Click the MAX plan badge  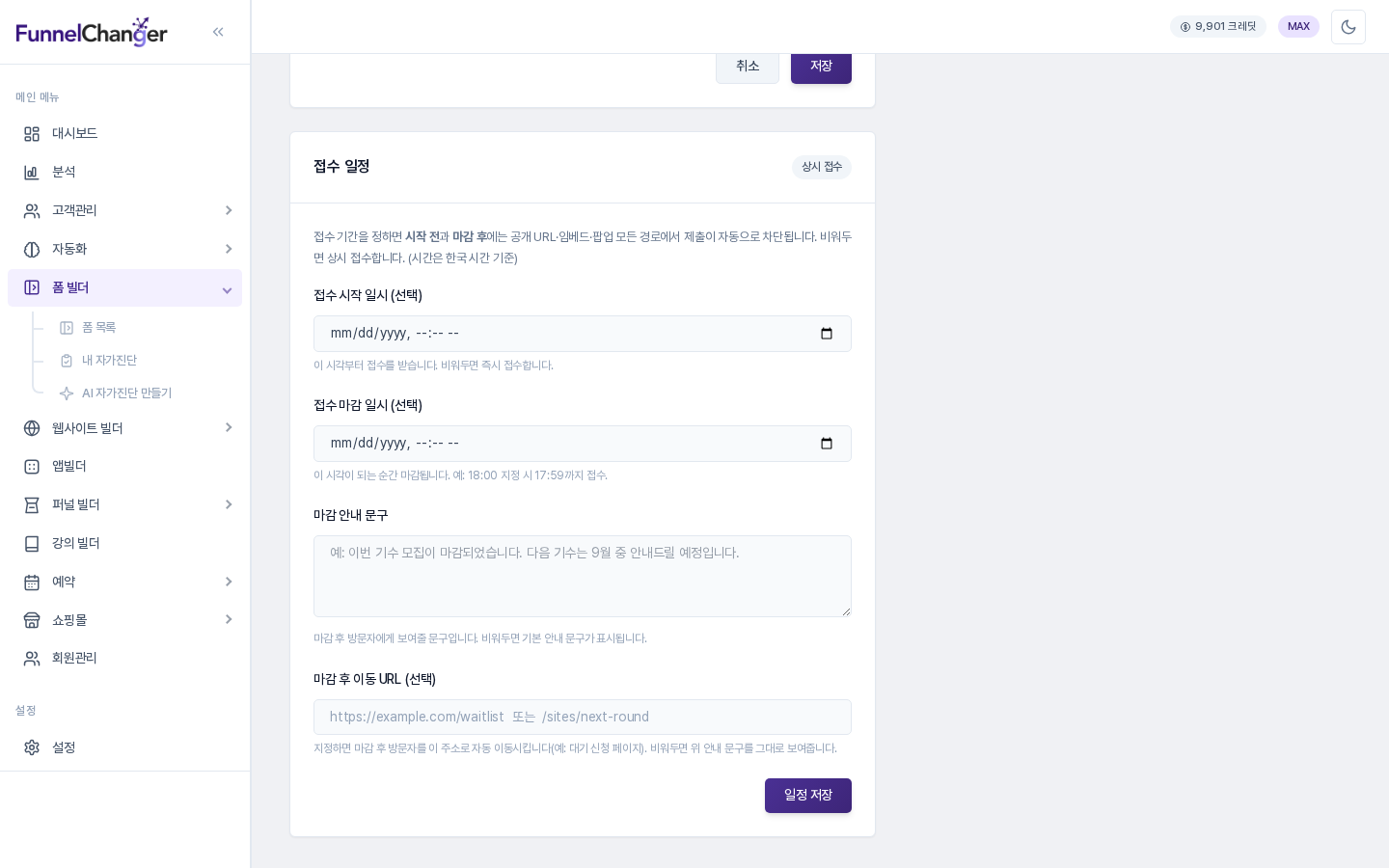click(1298, 27)
